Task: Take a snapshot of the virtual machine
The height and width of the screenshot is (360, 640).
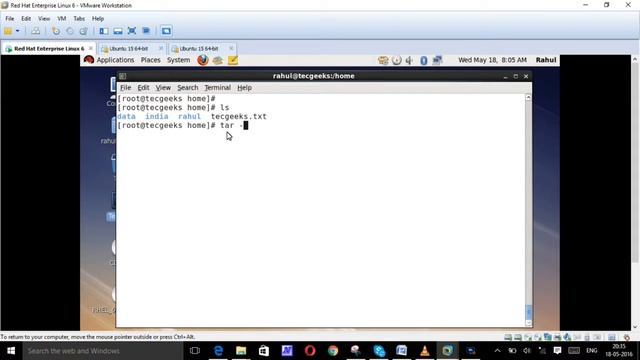Action: click(56, 31)
